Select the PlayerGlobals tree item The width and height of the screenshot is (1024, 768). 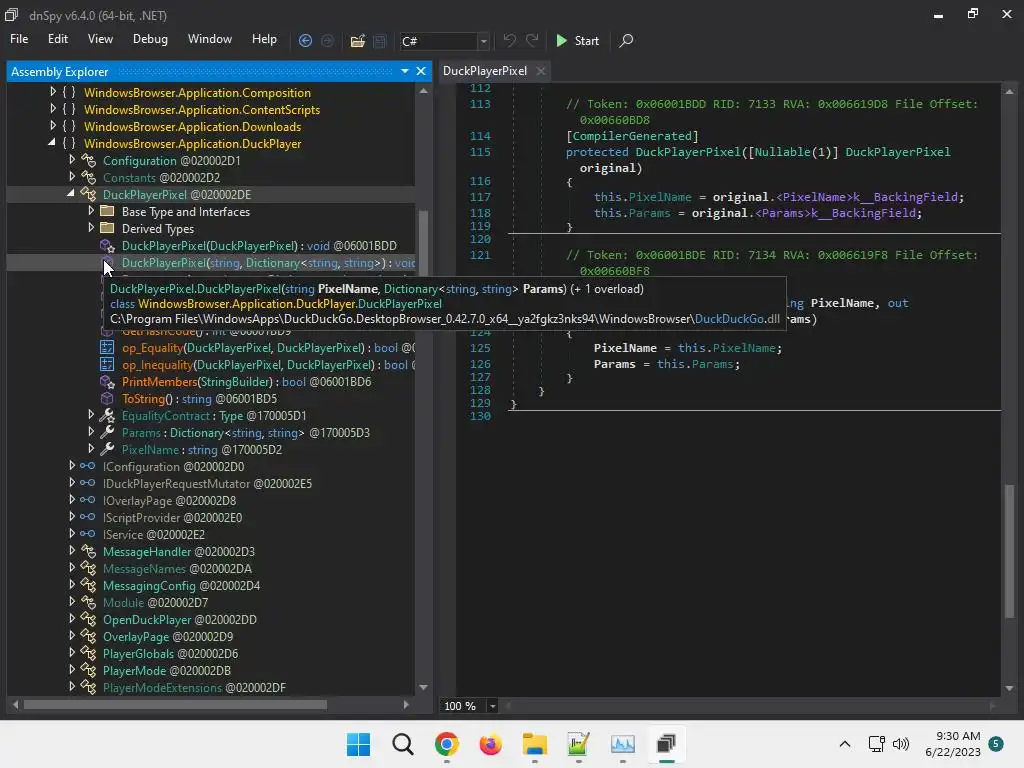pyautogui.click(x=170, y=653)
